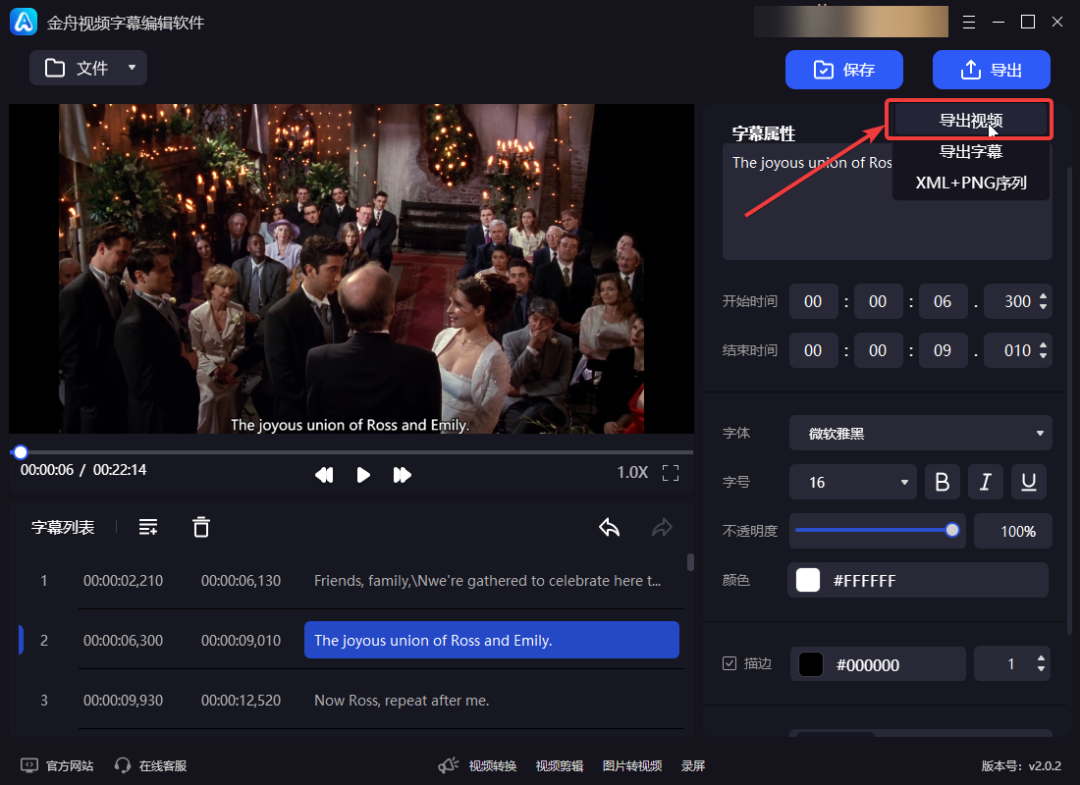
Task: Click the 结束时间 seconds field 09
Action: [942, 350]
